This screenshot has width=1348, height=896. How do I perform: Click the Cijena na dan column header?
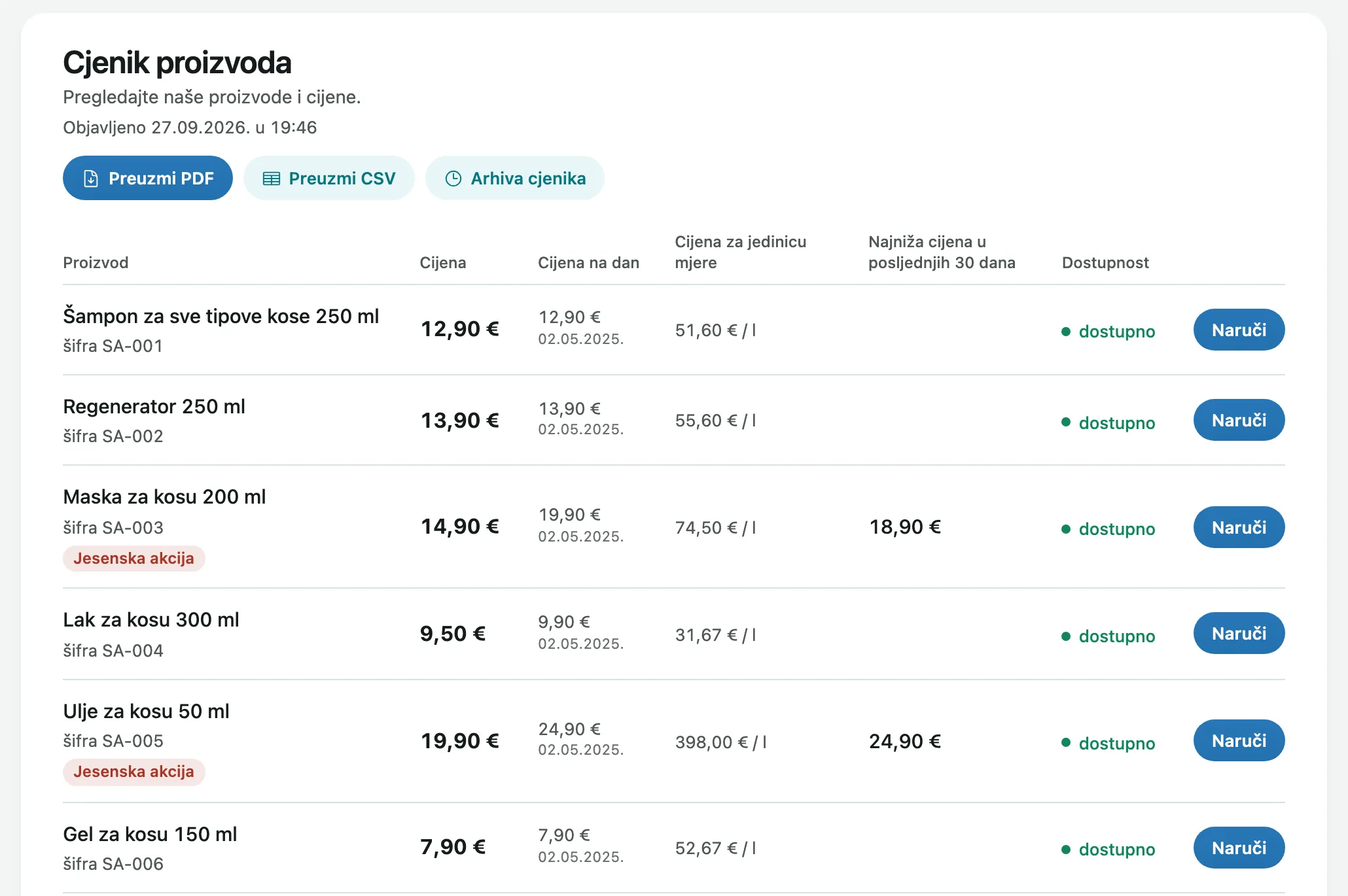coord(588,263)
